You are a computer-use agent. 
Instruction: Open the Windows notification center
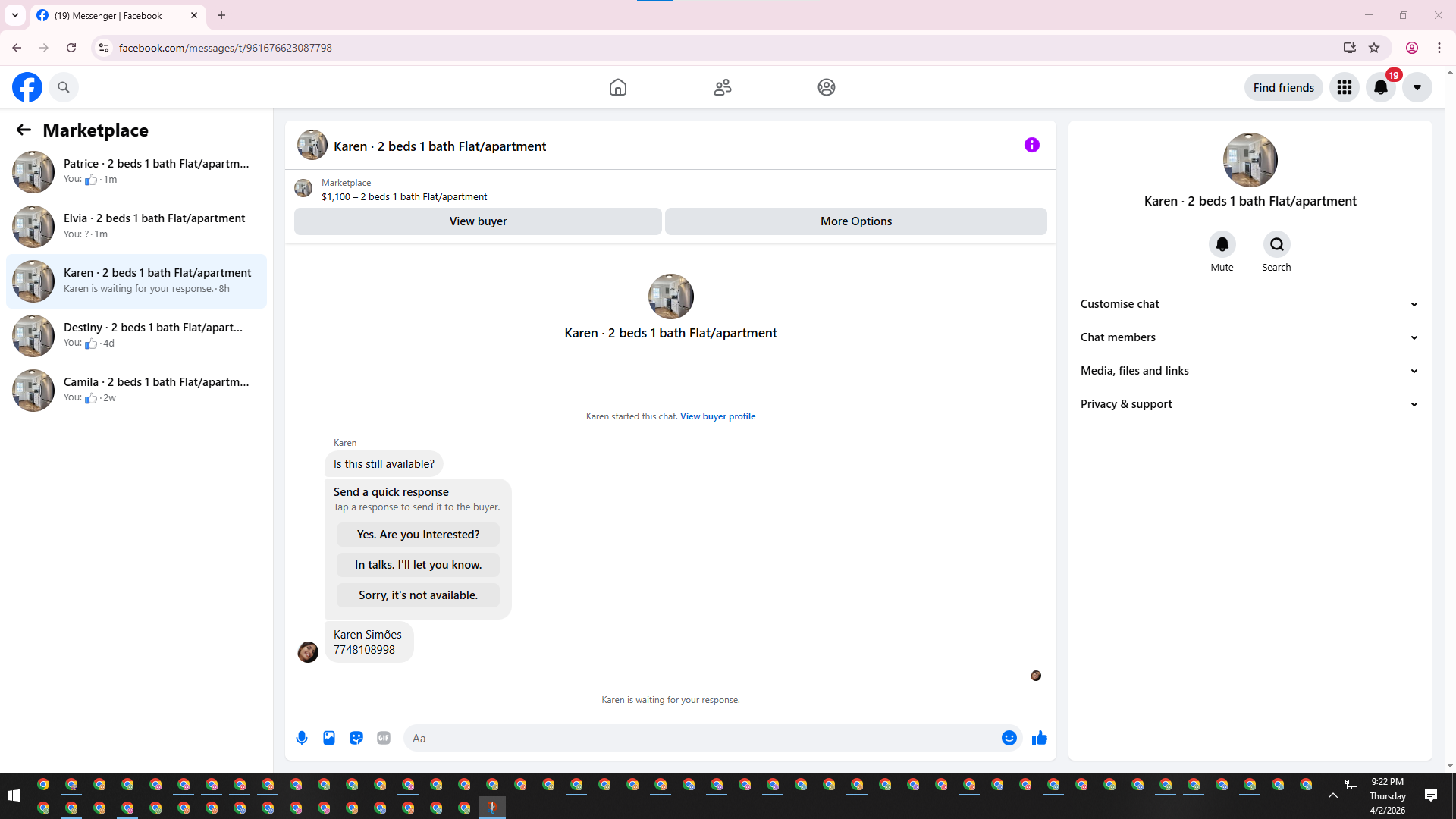(x=1431, y=795)
